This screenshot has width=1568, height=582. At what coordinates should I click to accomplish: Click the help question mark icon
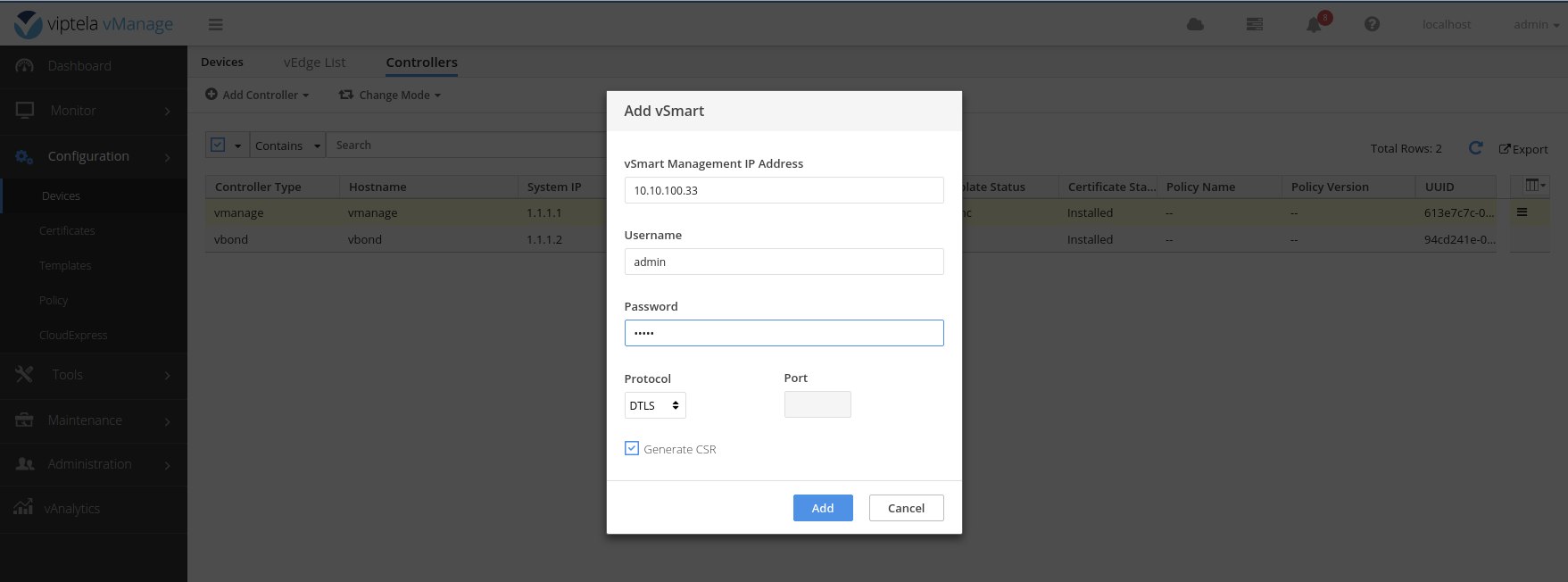1372,25
